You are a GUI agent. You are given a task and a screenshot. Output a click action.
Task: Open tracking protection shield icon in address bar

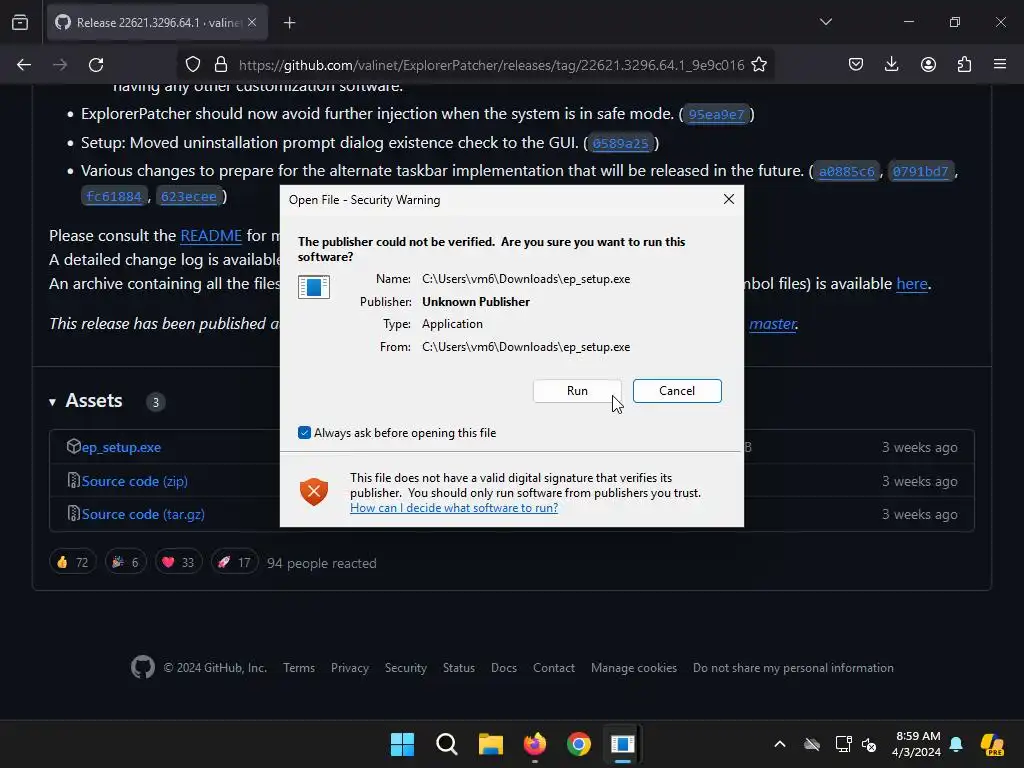pyautogui.click(x=193, y=65)
